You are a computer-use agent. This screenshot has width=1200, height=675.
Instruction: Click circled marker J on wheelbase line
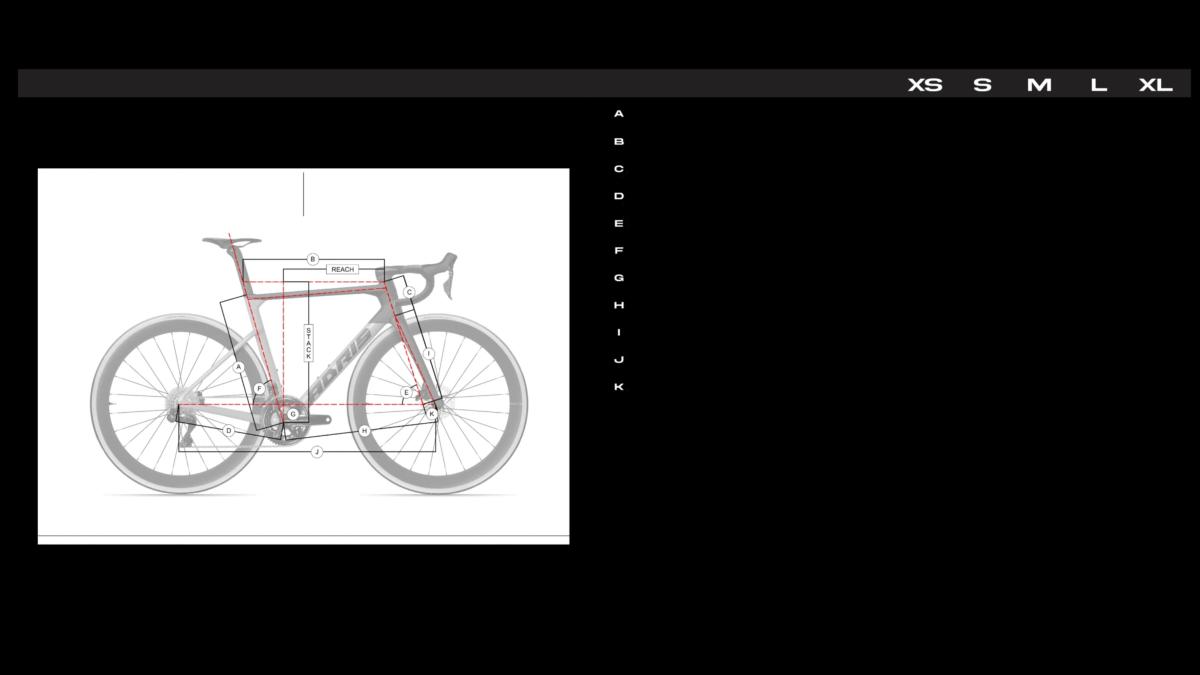pos(317,452)
